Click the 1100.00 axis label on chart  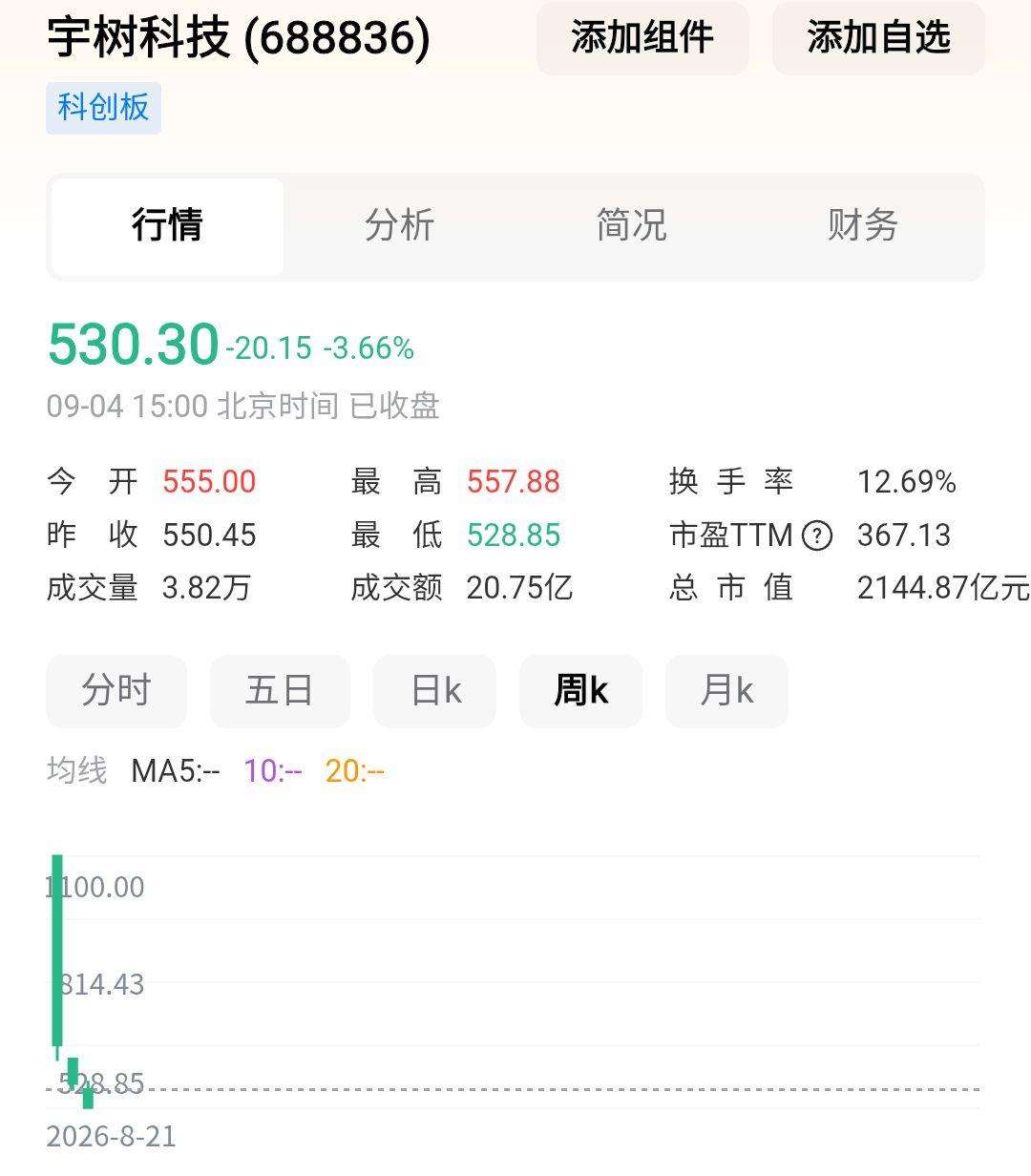pos(95,888)
